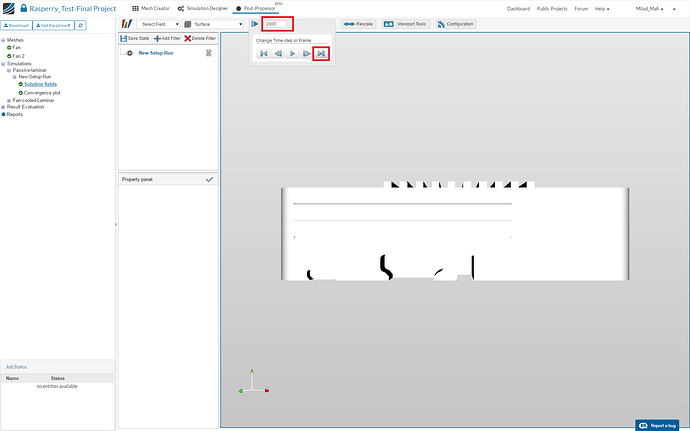The width and height of the screenshot is (690, 431).
Task: Click the time-step value input field
Action: (277, 24)
